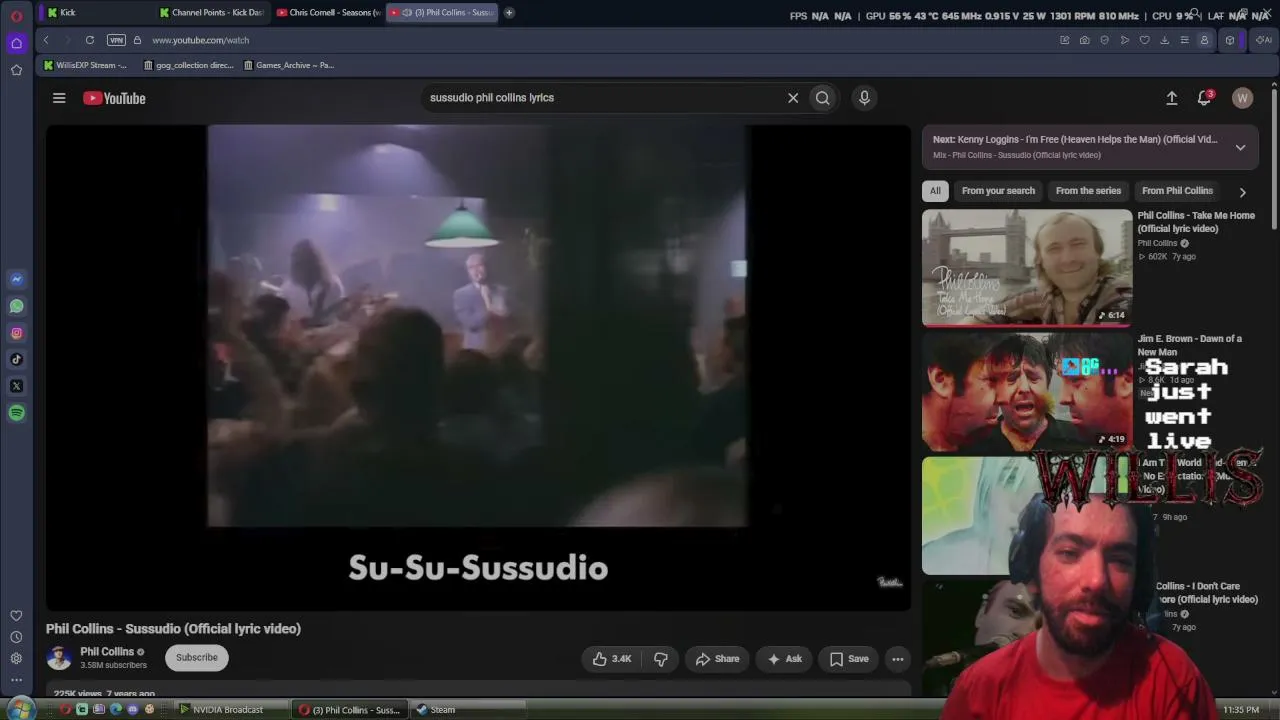1280x720 pixels.
Task: Open Games_Archive bookmark
Action: click(x=289, y=65)
